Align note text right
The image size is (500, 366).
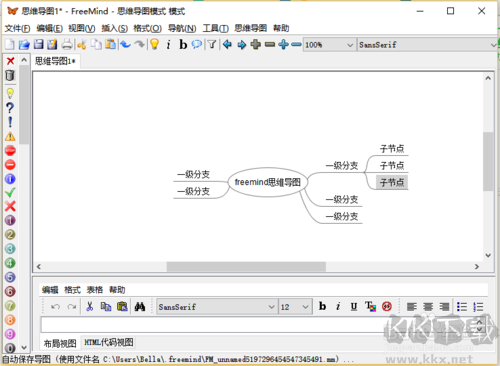[x=444, y=307]
